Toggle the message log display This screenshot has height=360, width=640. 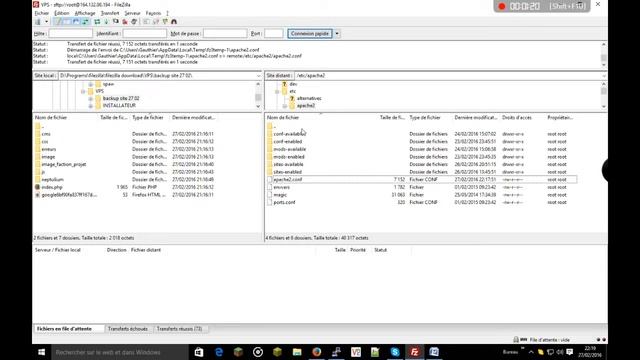[58, 22]
